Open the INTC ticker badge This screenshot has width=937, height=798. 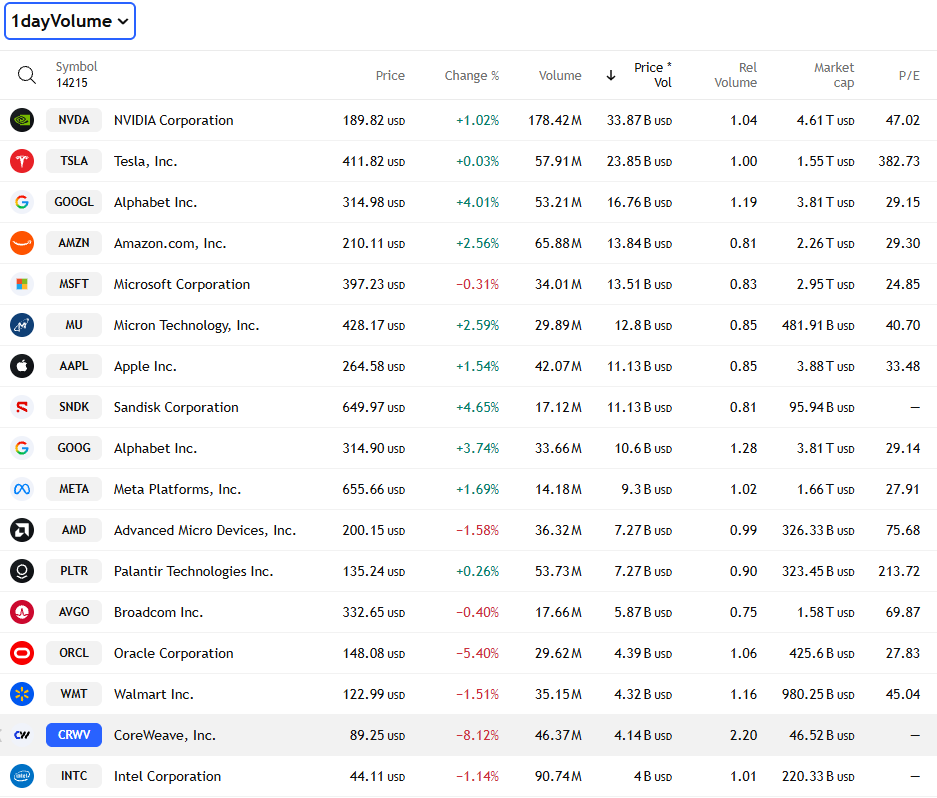pyautogui.click(x=74, y=776)
